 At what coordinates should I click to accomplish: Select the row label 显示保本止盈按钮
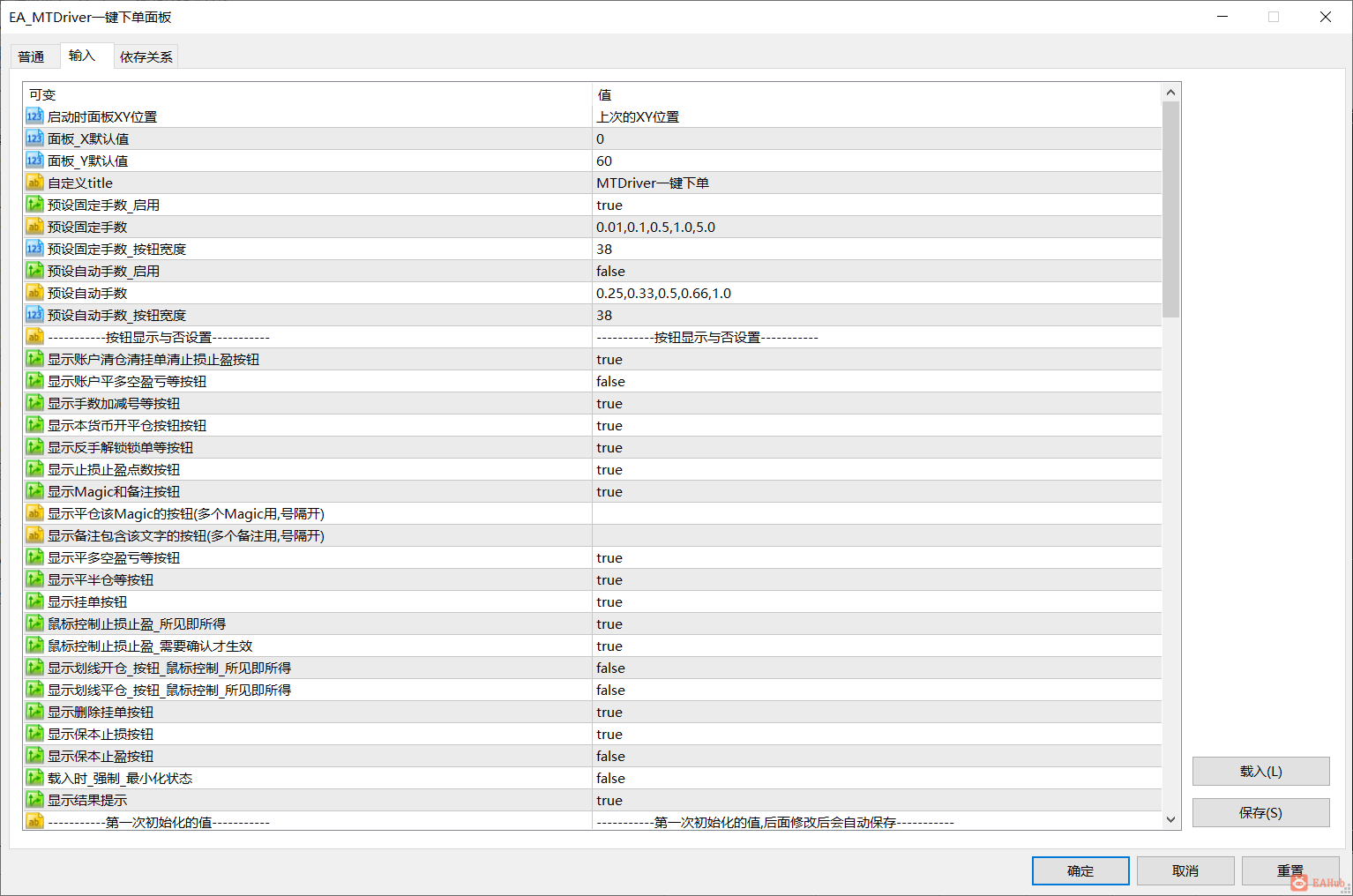click(101, 756)
